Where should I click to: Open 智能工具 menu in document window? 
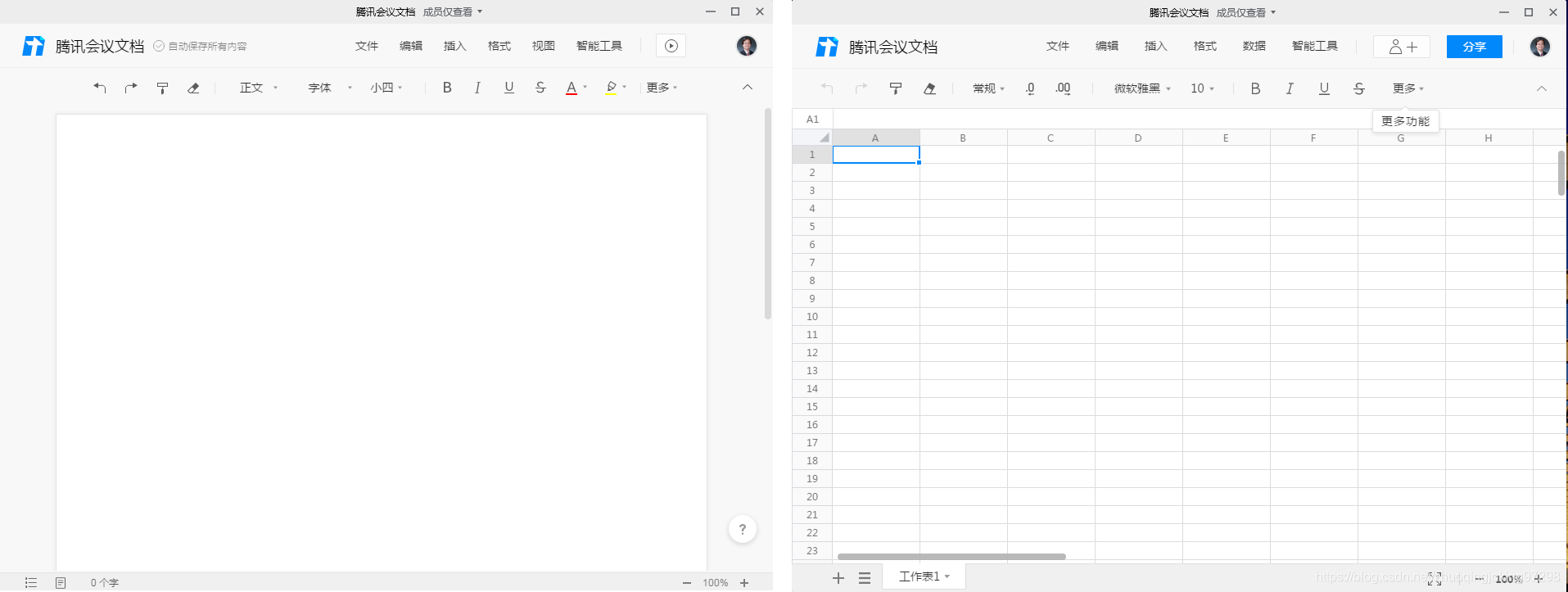599,46
